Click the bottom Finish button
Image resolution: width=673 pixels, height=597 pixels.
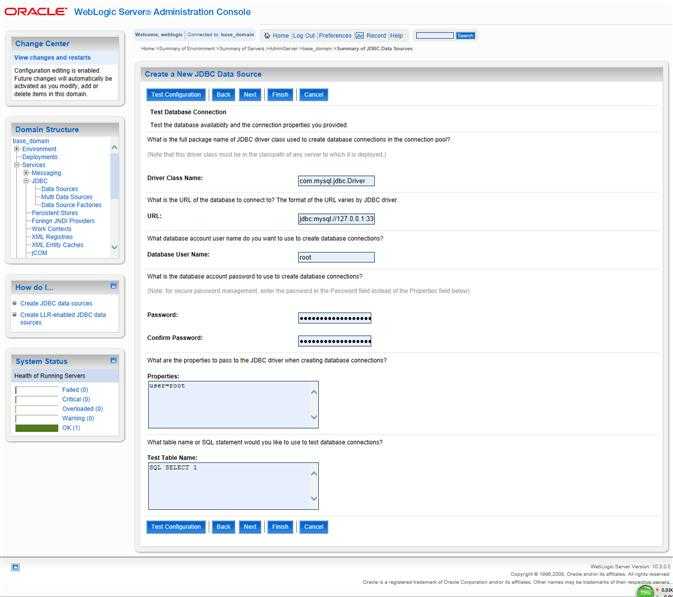pyautogui.click(x=280, y=527)
